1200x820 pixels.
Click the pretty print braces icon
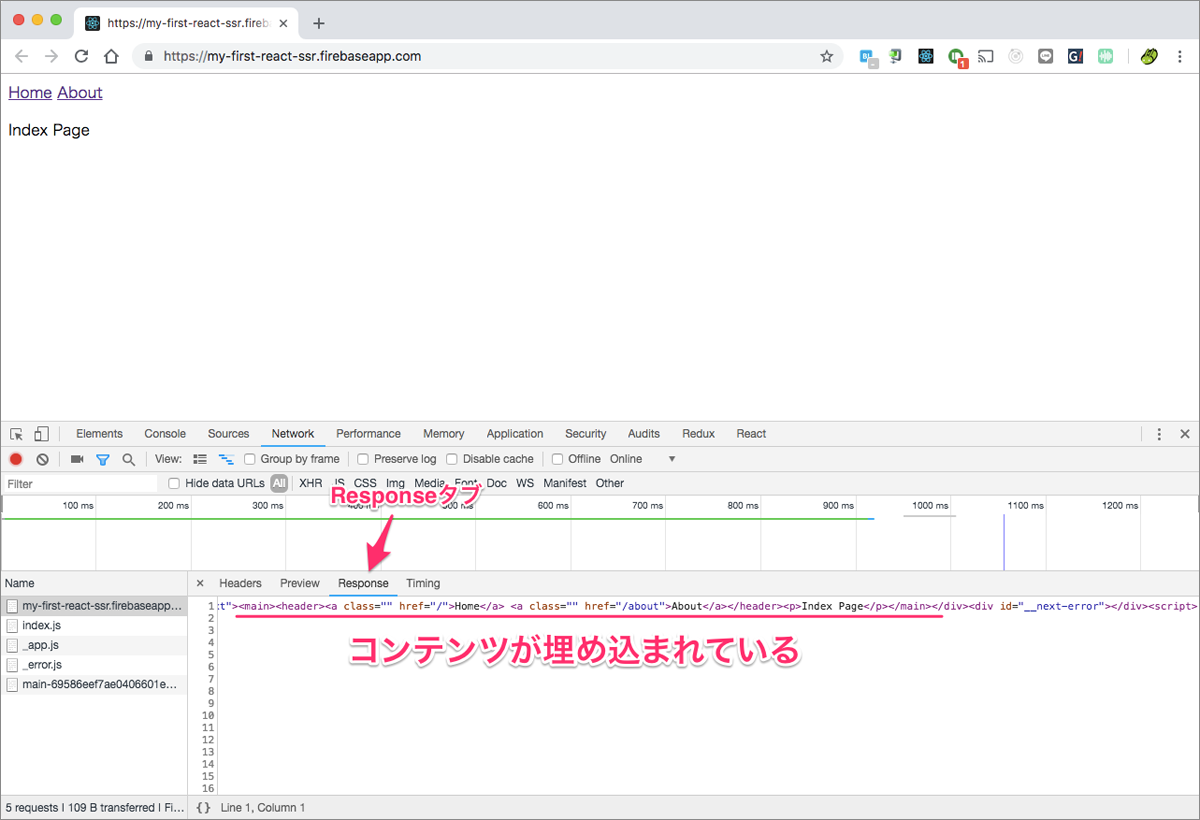coord(204,807)
